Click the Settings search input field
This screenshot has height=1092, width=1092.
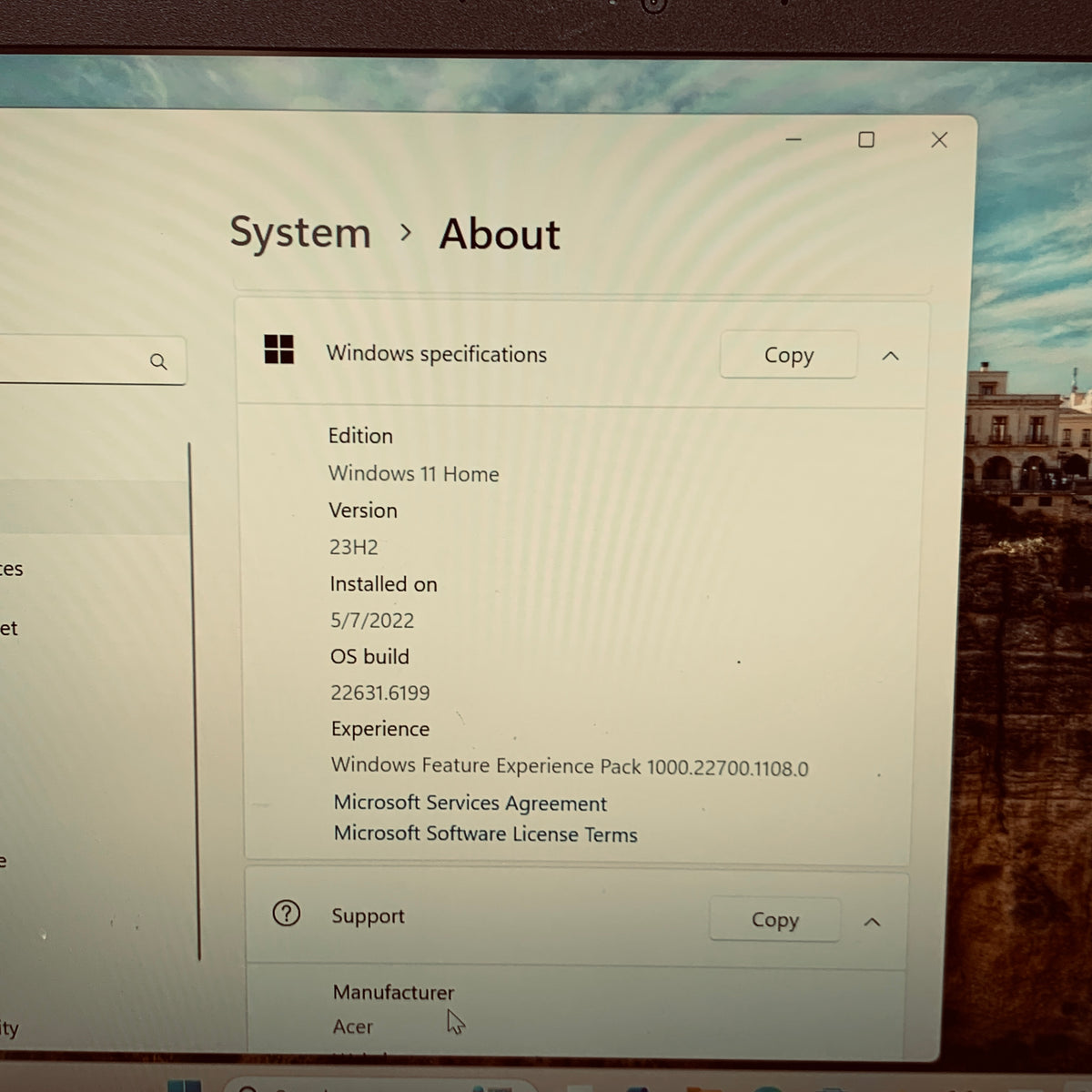tap(91, 360)
